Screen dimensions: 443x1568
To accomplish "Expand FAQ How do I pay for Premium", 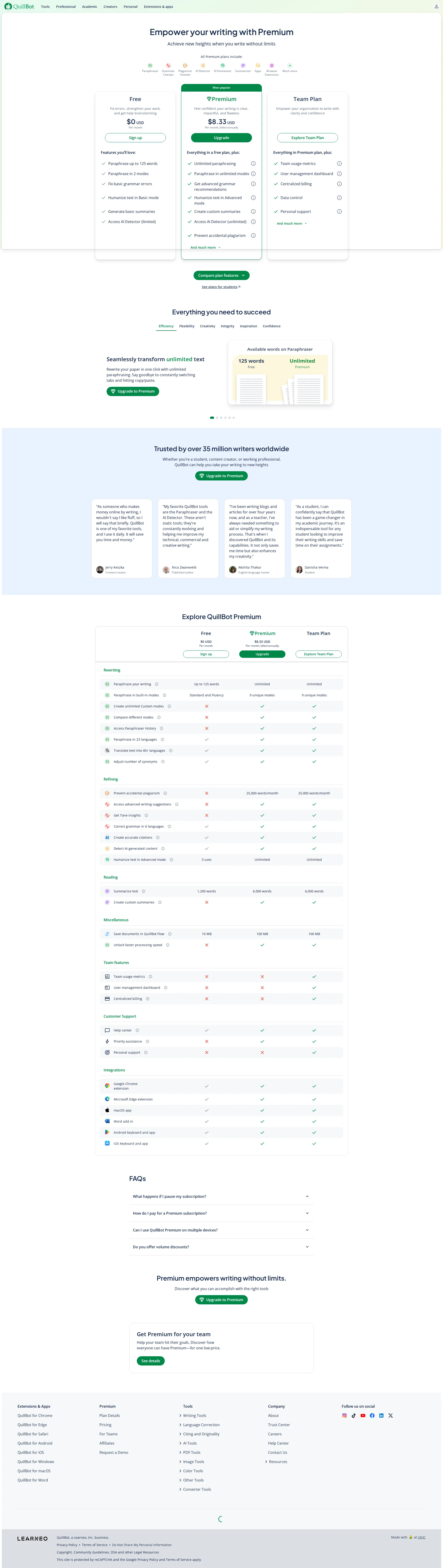I will tap(221, 1213).
